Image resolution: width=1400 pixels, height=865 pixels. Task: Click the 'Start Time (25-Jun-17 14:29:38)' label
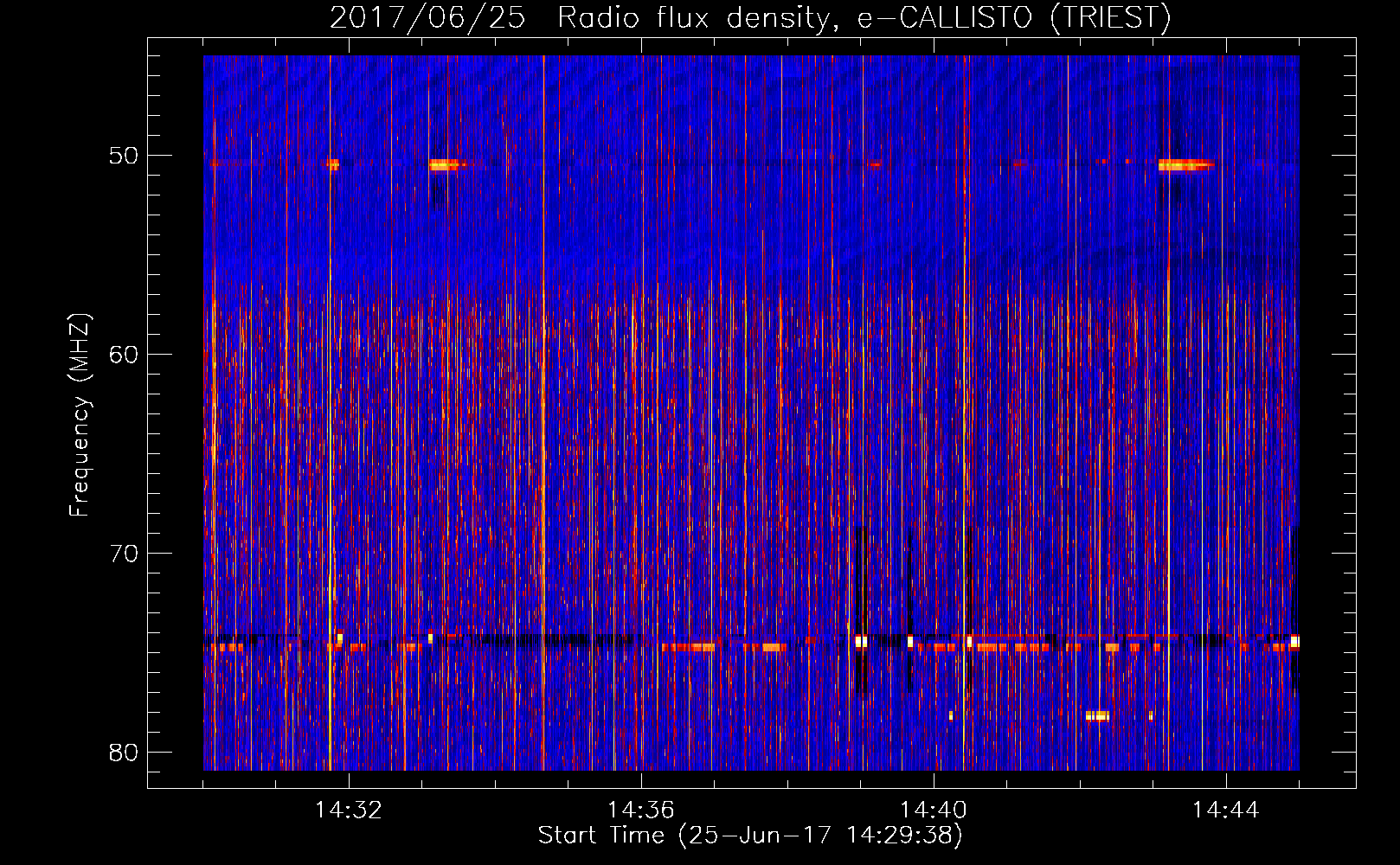750,836
